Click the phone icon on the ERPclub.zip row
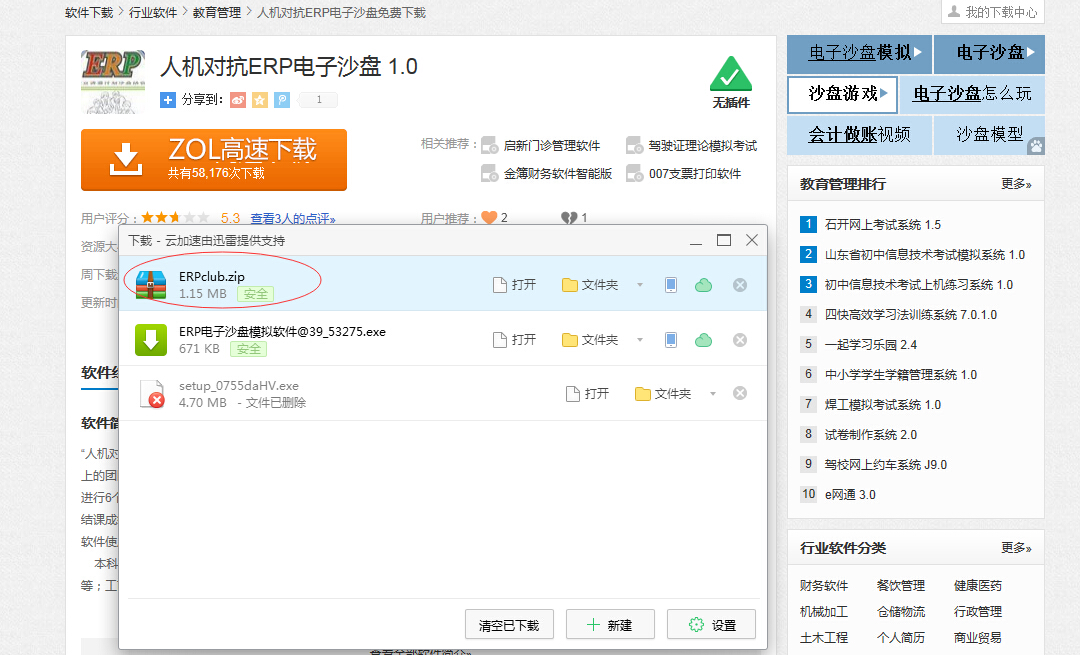The height and width of the screenshot is (655, 1080). [x=671, y=285]
